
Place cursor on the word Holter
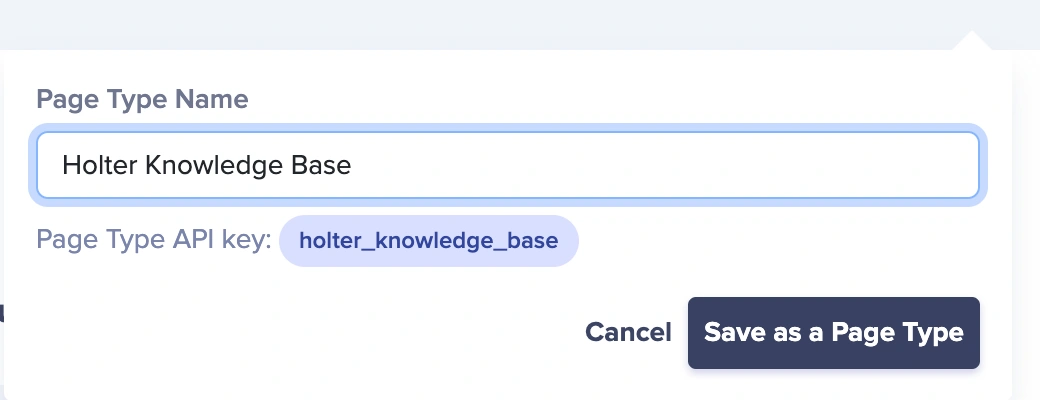(x=99, y=165)
